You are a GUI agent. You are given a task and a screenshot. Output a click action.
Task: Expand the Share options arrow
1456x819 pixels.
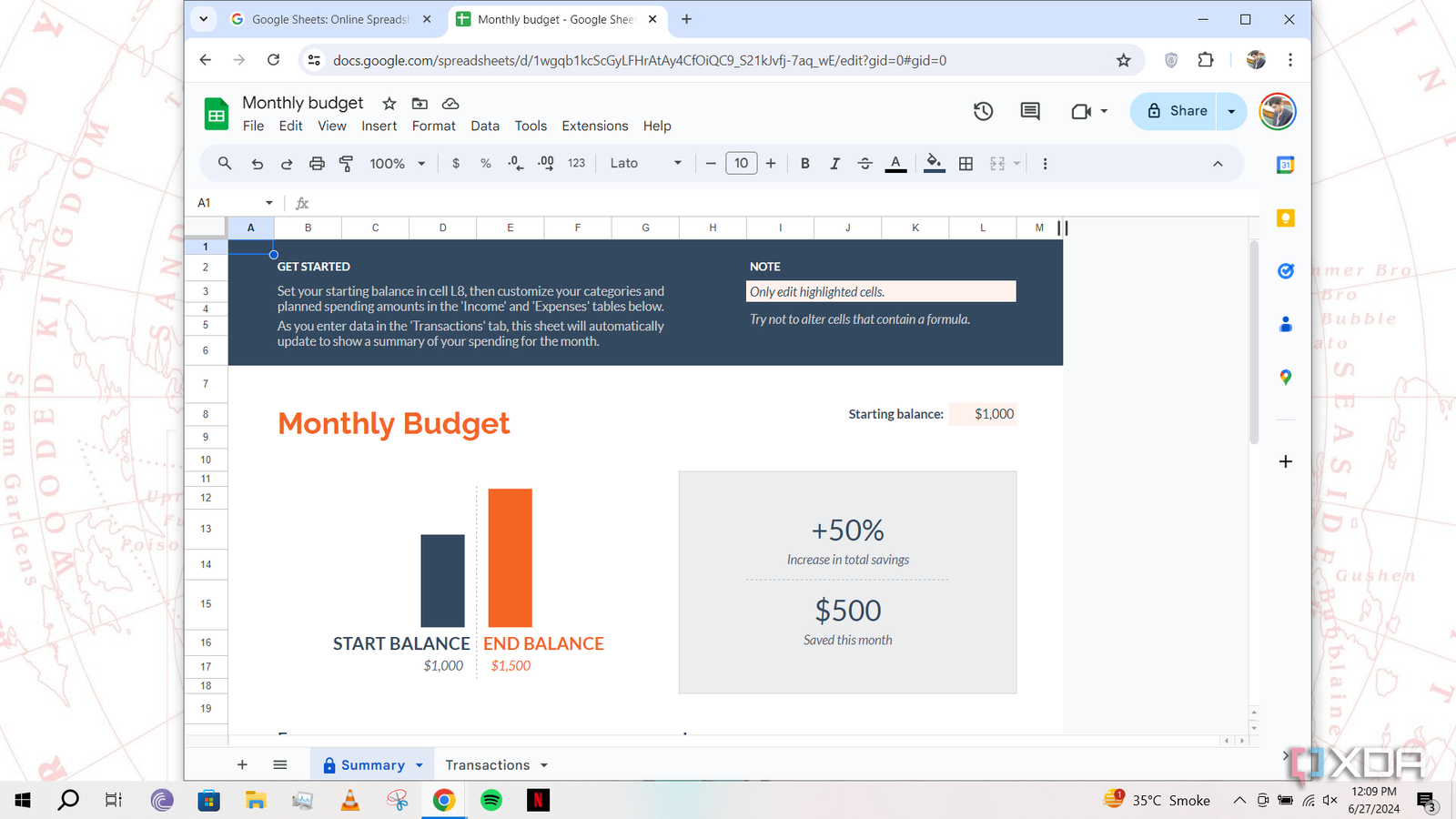point(1231,111)
